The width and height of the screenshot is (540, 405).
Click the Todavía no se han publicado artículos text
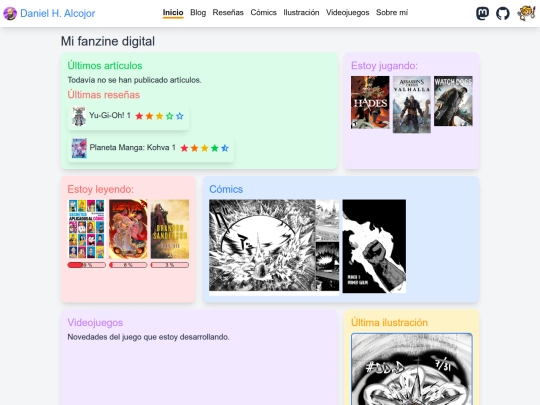[135, 80]
